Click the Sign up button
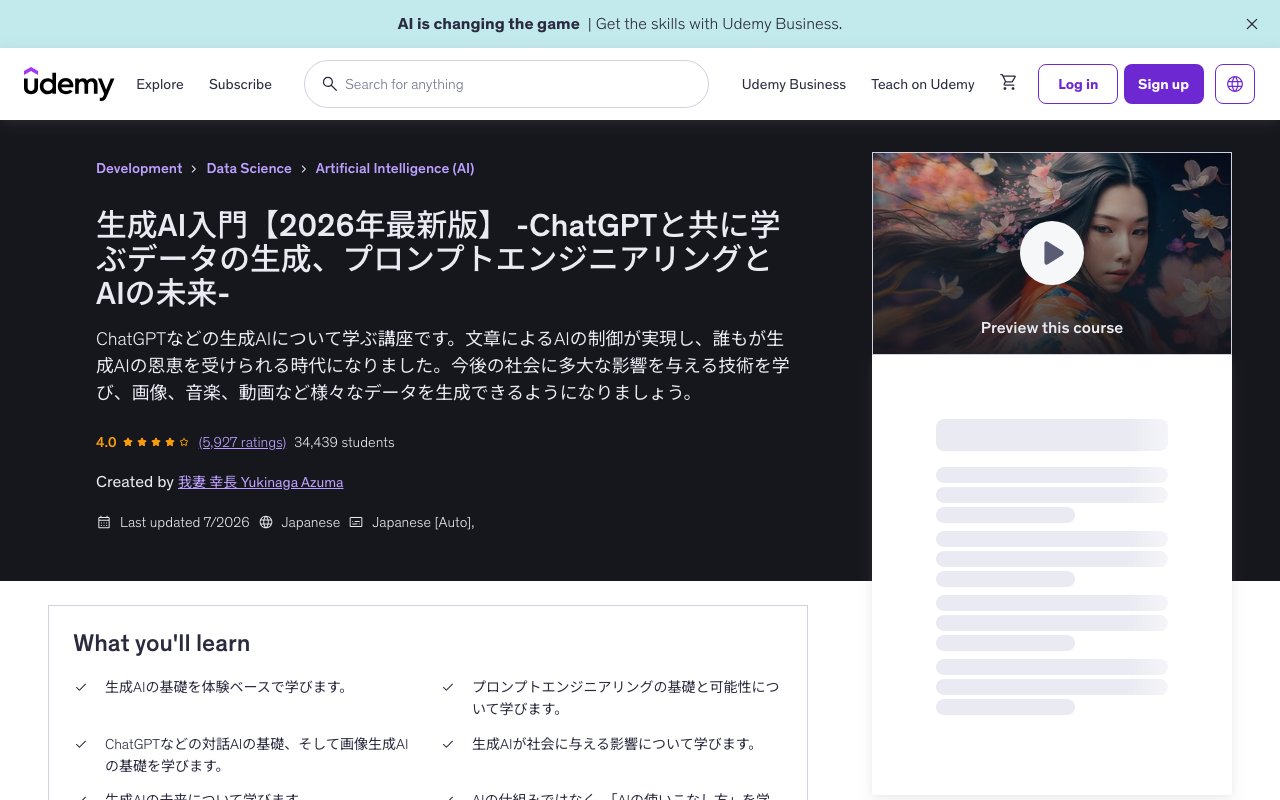 pos(1164,84)
